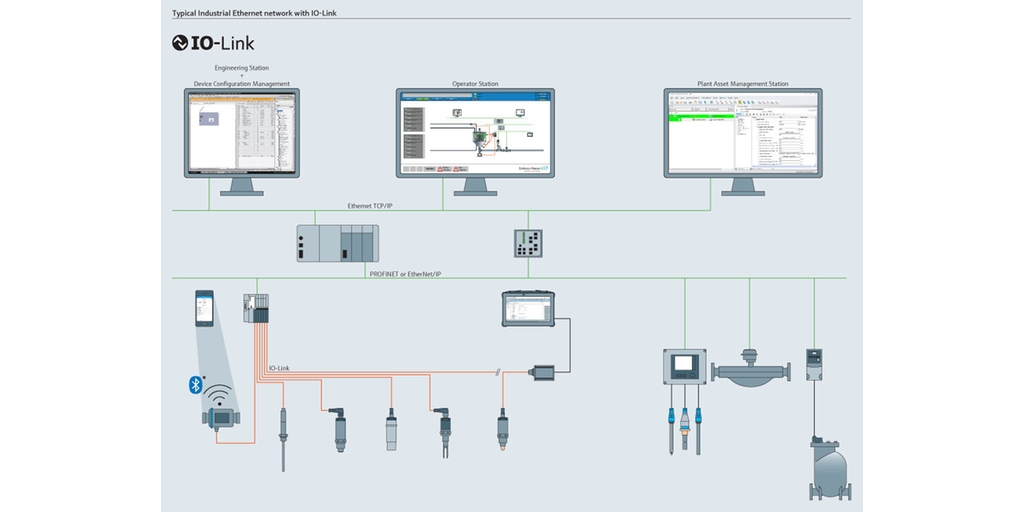The height and width of the screenshot is (512, 1024).
Task: Click the control valve icon
Action: [829, 468]
